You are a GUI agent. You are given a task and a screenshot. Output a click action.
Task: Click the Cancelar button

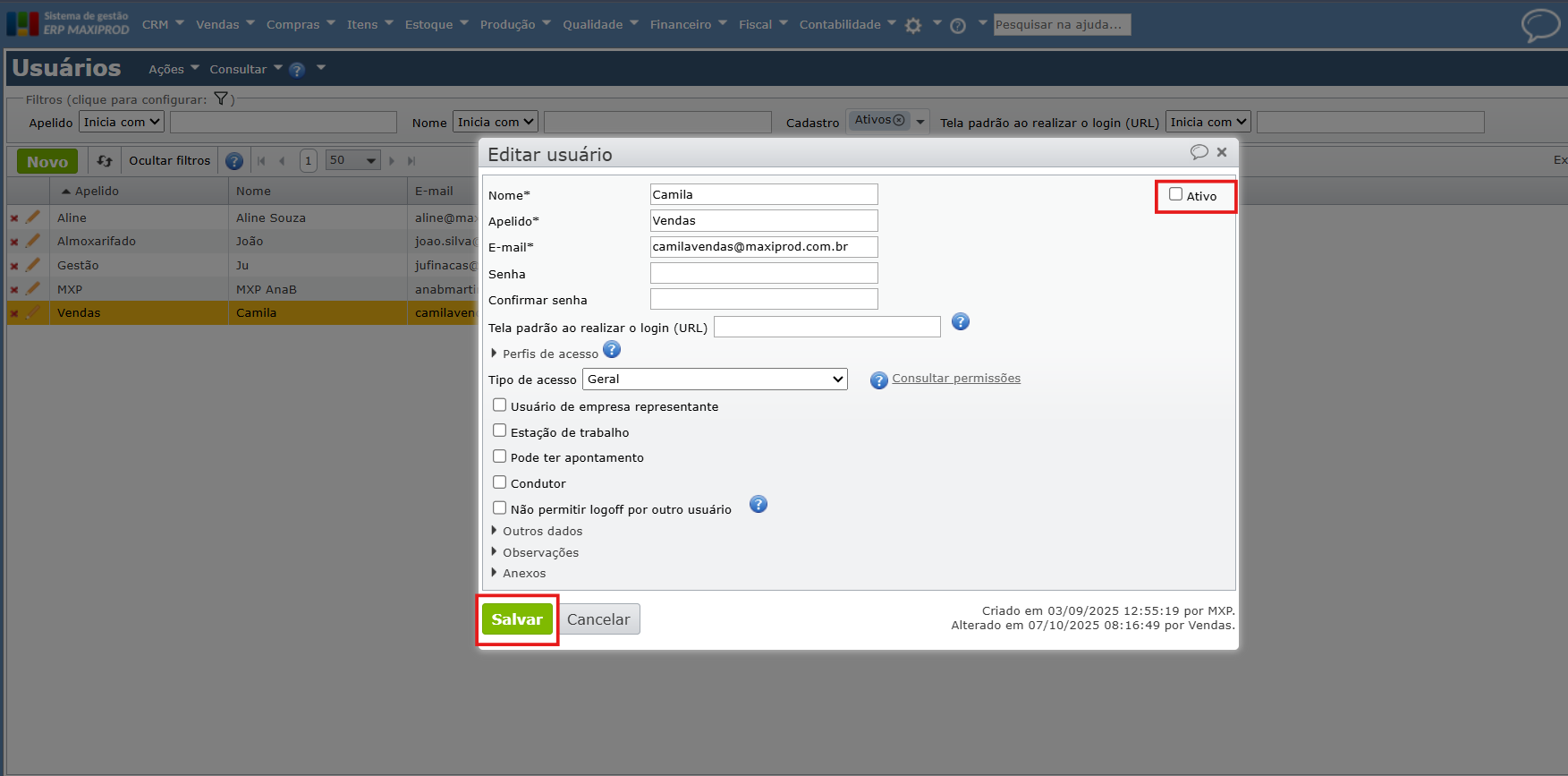click(x=598, y=619)
